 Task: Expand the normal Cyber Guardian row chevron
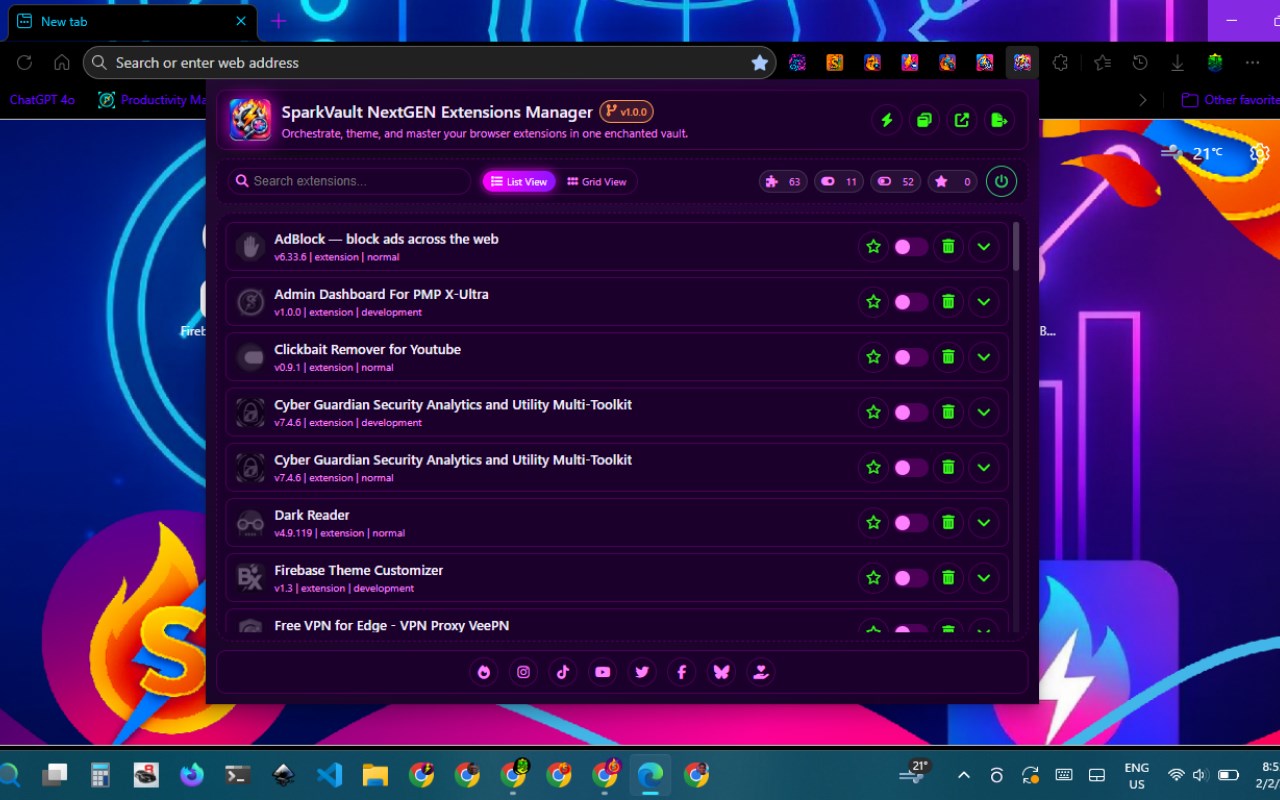(x=984, y=467)
